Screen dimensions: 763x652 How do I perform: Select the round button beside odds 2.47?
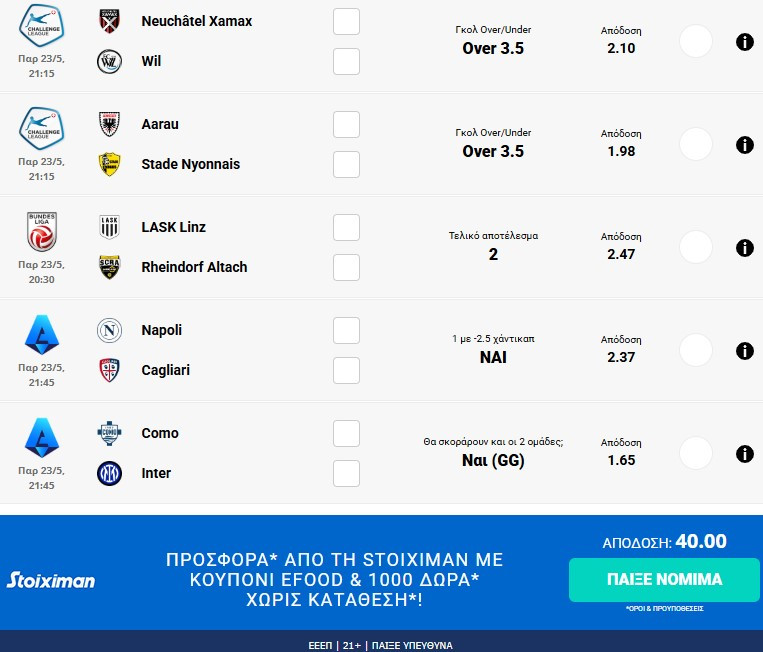point(695,248)
